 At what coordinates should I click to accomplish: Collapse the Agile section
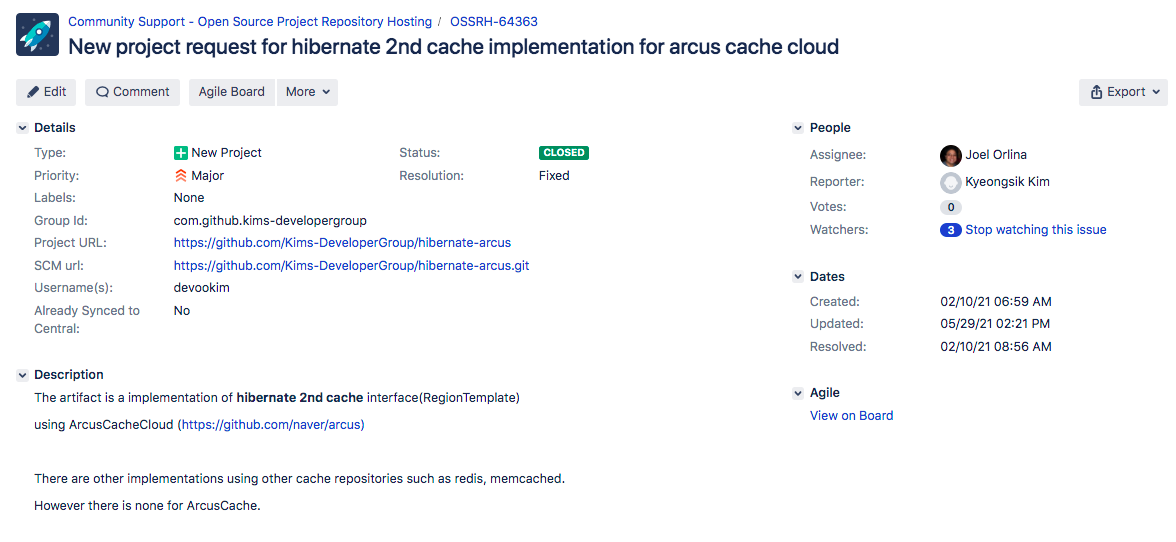798,393
